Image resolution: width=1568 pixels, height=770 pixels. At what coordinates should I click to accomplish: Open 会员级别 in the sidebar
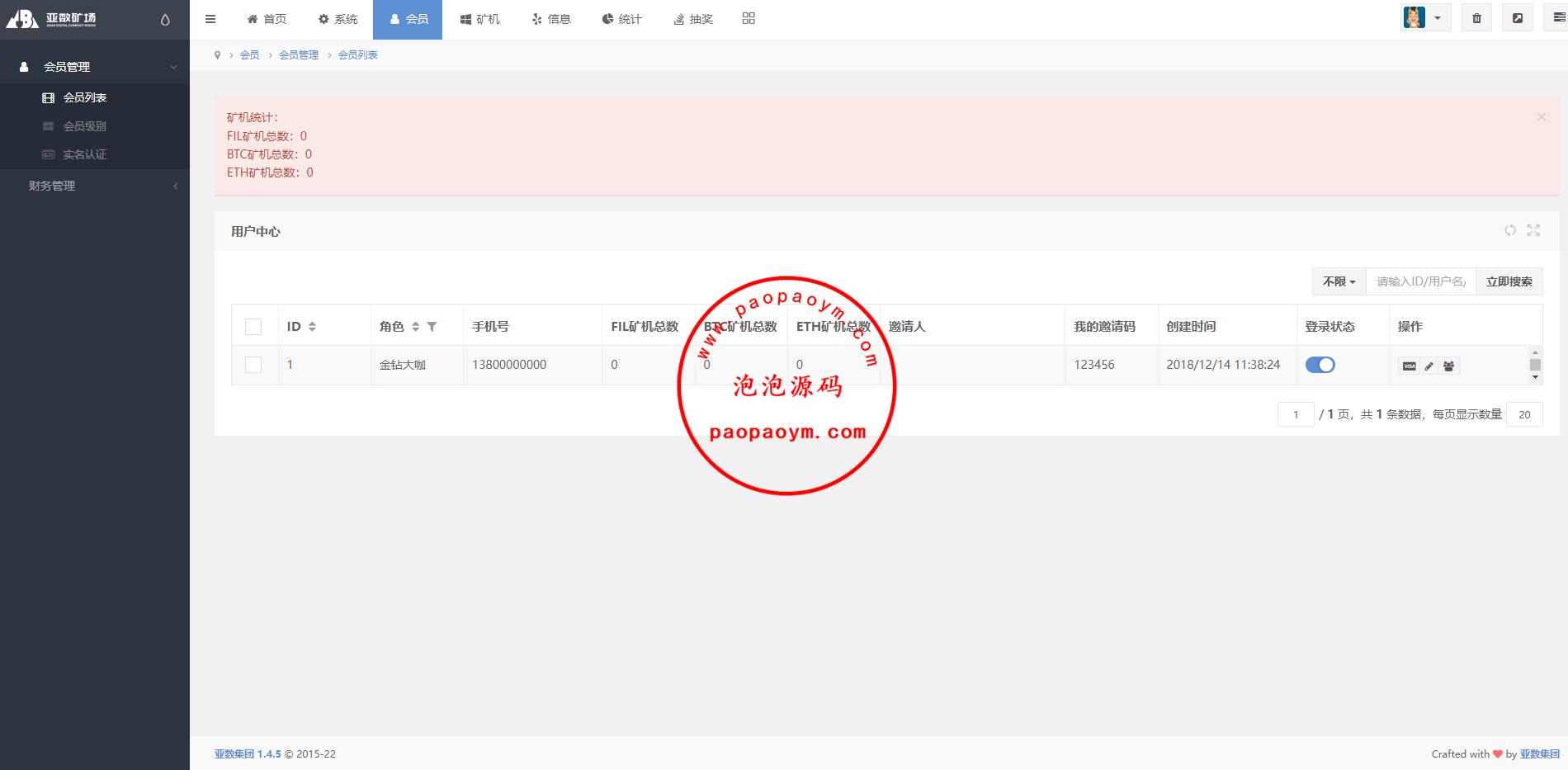pos(84,126)
